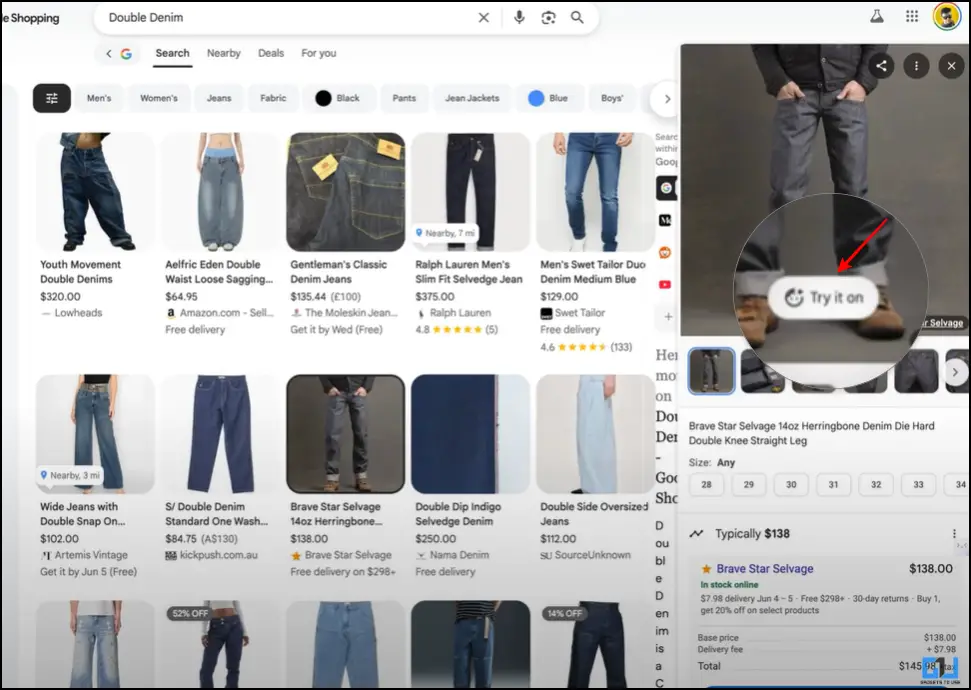Apply the Blue color filter chip

(x=548, y=98)
